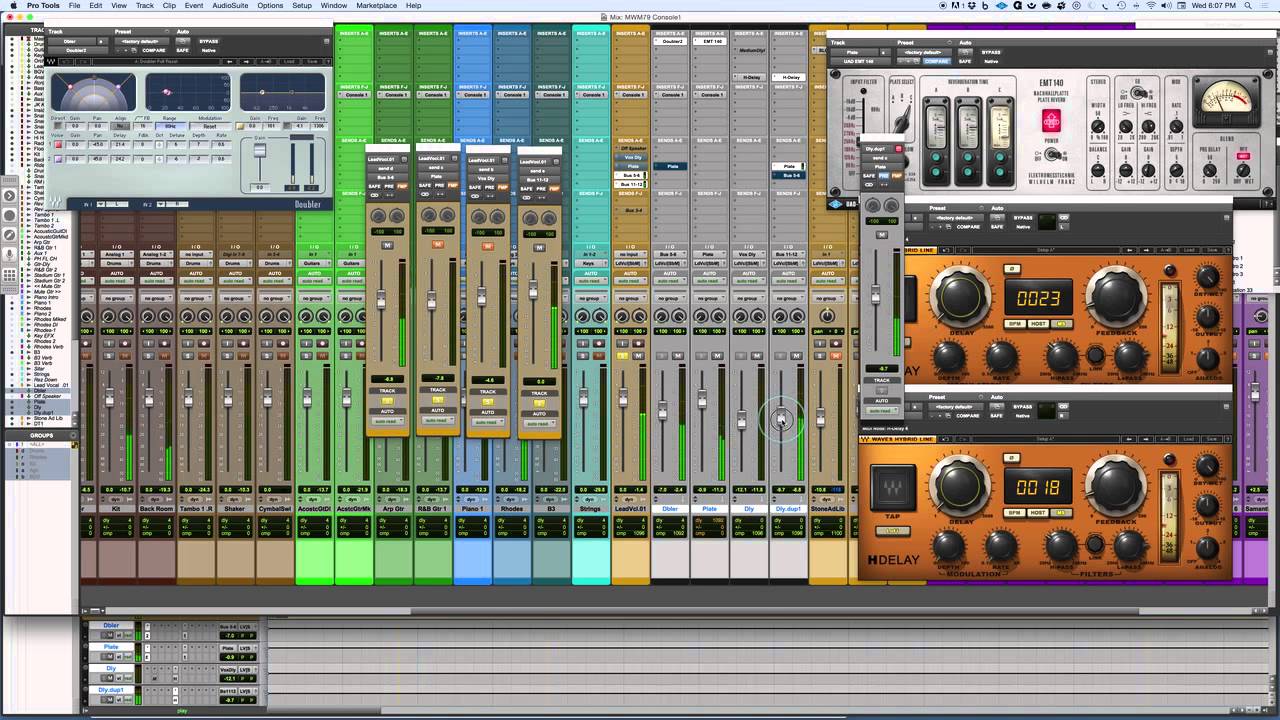Click the upper H-Delay 0023 delay time display

click(x=1038, y=298)
